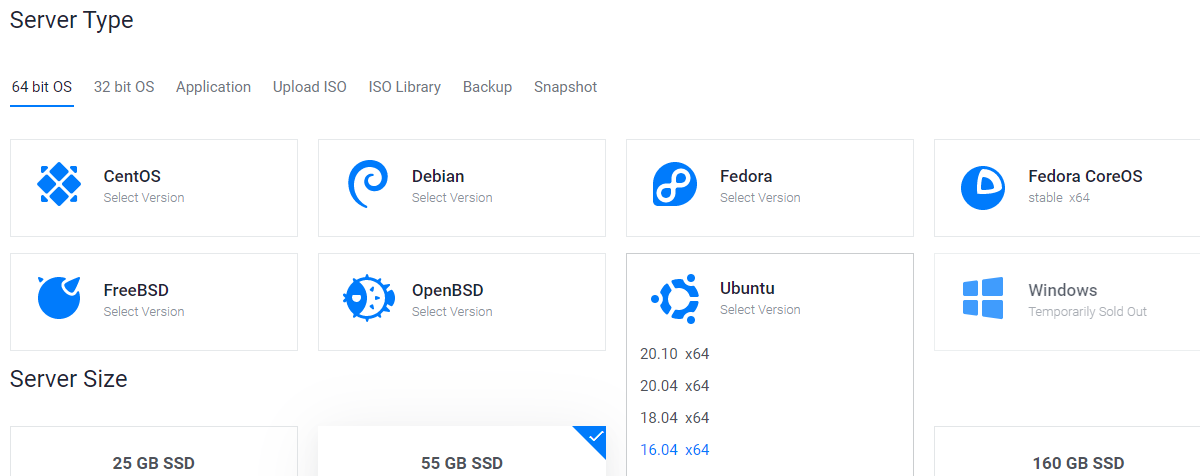This screenshot has height=476, width=1200.
Task: Expand FreeBSD Select Version dropdown
Action: point(144,312)
